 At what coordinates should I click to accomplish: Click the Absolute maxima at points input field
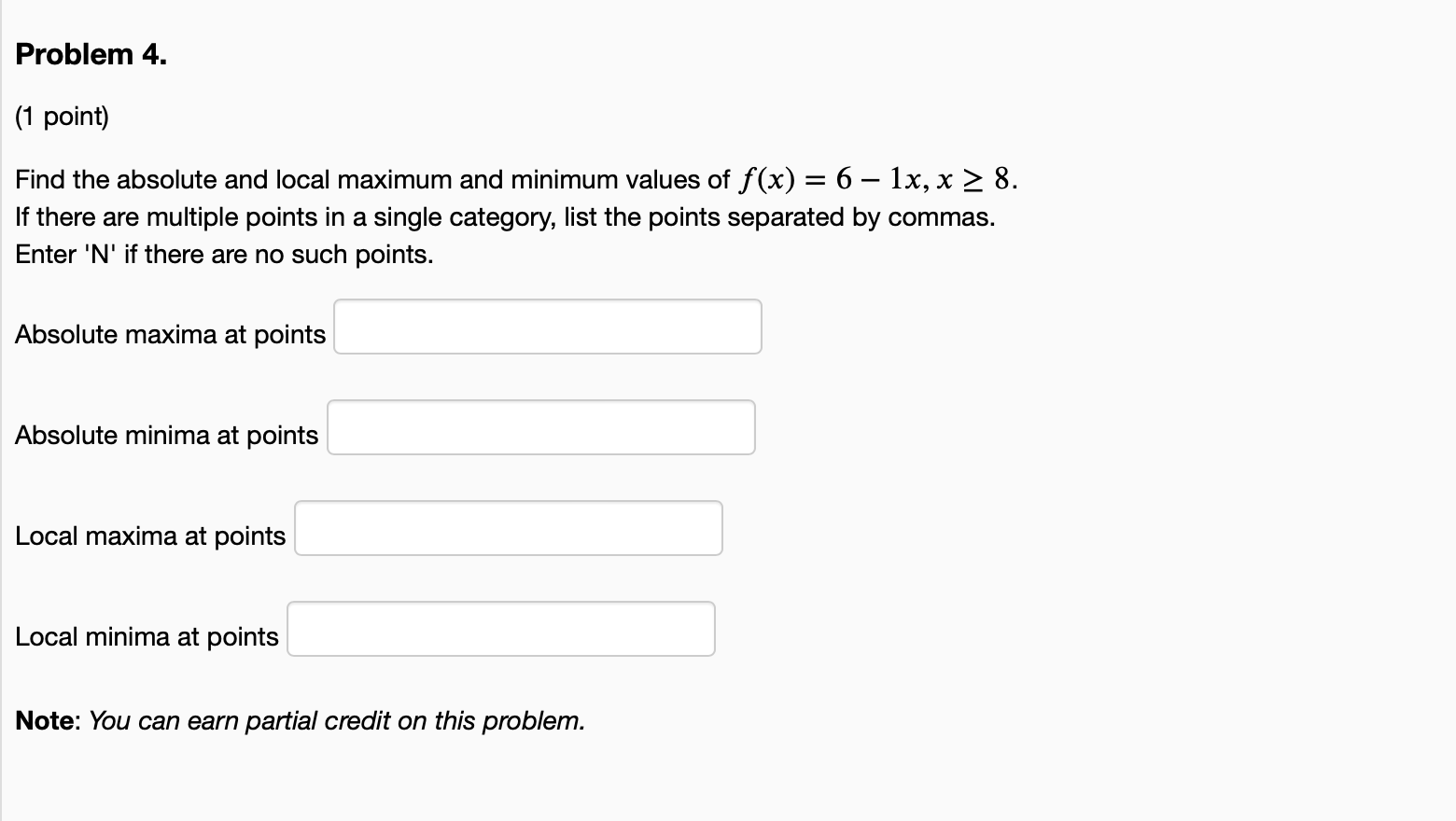pyautogui.click(x=547, y=327)
